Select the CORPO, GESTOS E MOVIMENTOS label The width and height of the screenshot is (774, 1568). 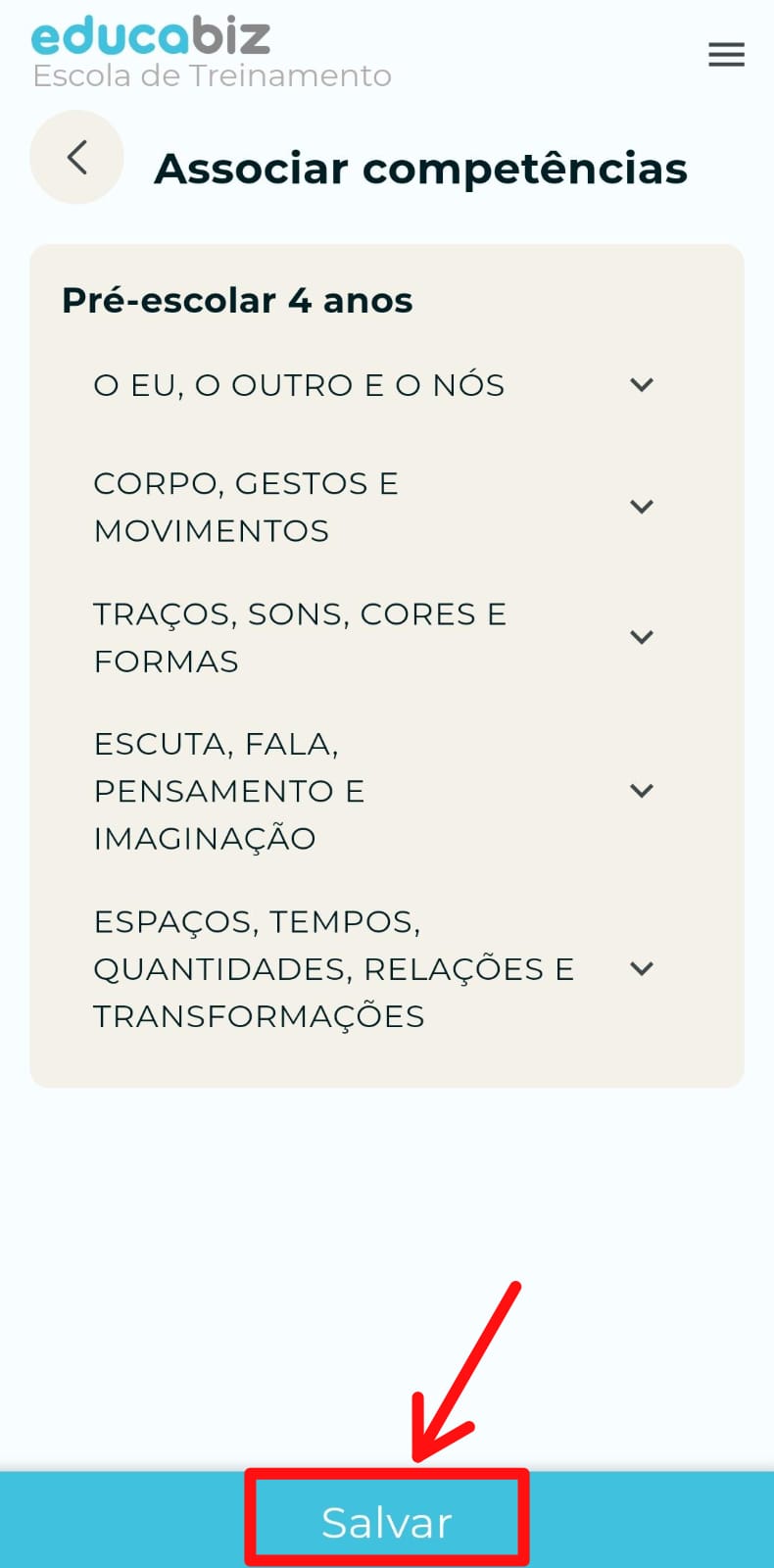click(x=246, y=507)
